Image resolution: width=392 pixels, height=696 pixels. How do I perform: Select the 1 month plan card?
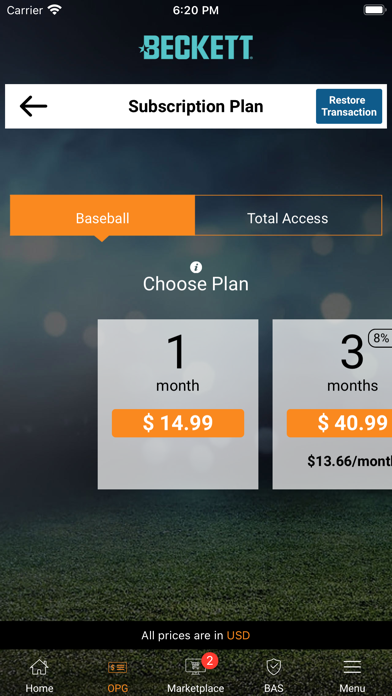tap(178, 404)
